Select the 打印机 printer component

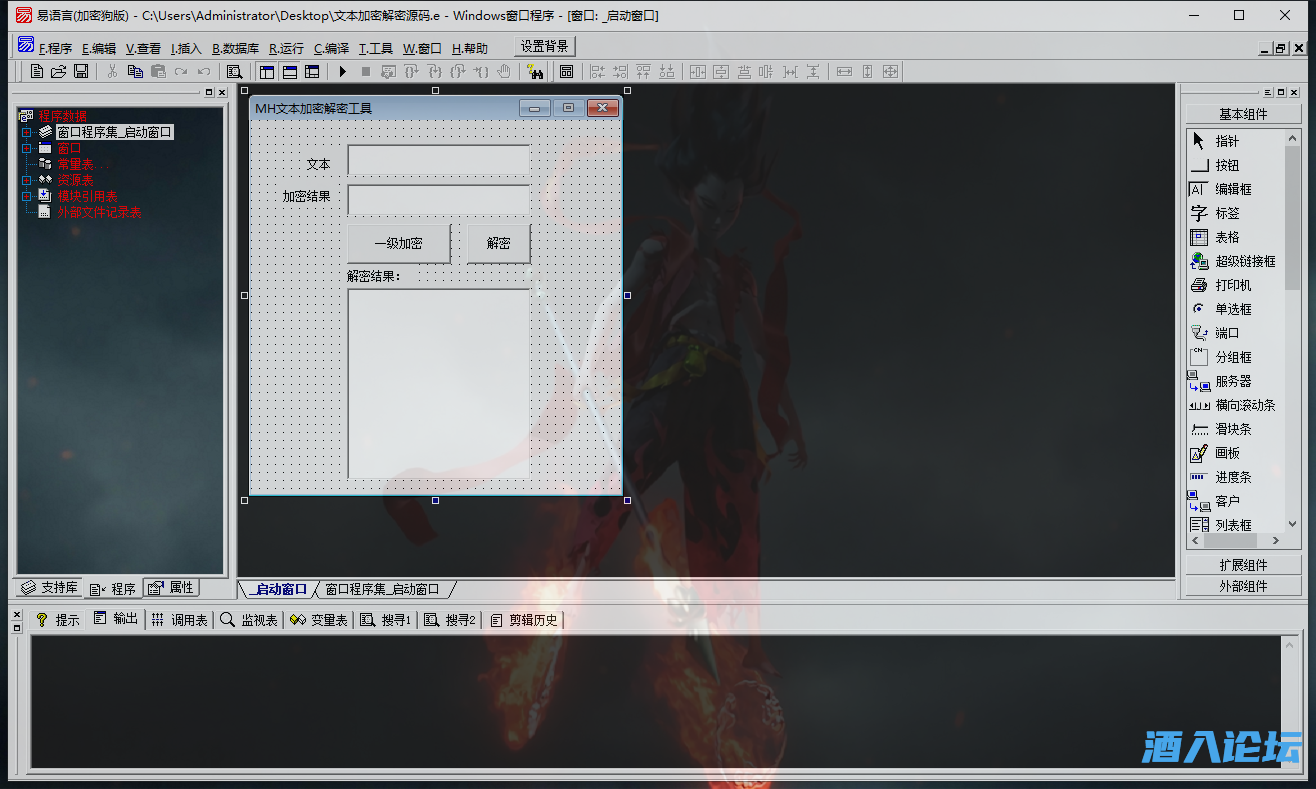click(x=1232, y=285)
